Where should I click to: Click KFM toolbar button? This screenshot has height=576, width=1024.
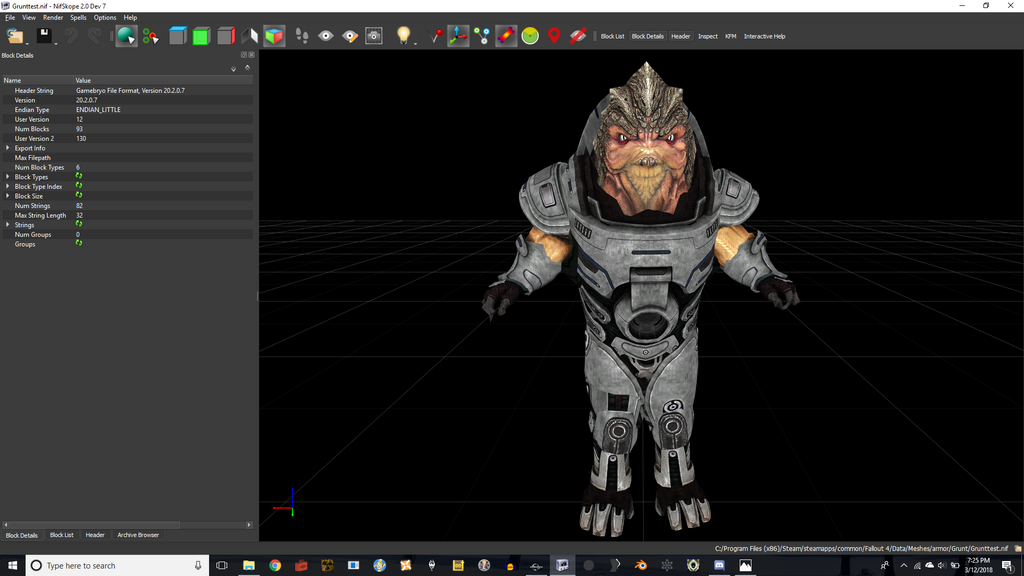click(x=730, y=37)
